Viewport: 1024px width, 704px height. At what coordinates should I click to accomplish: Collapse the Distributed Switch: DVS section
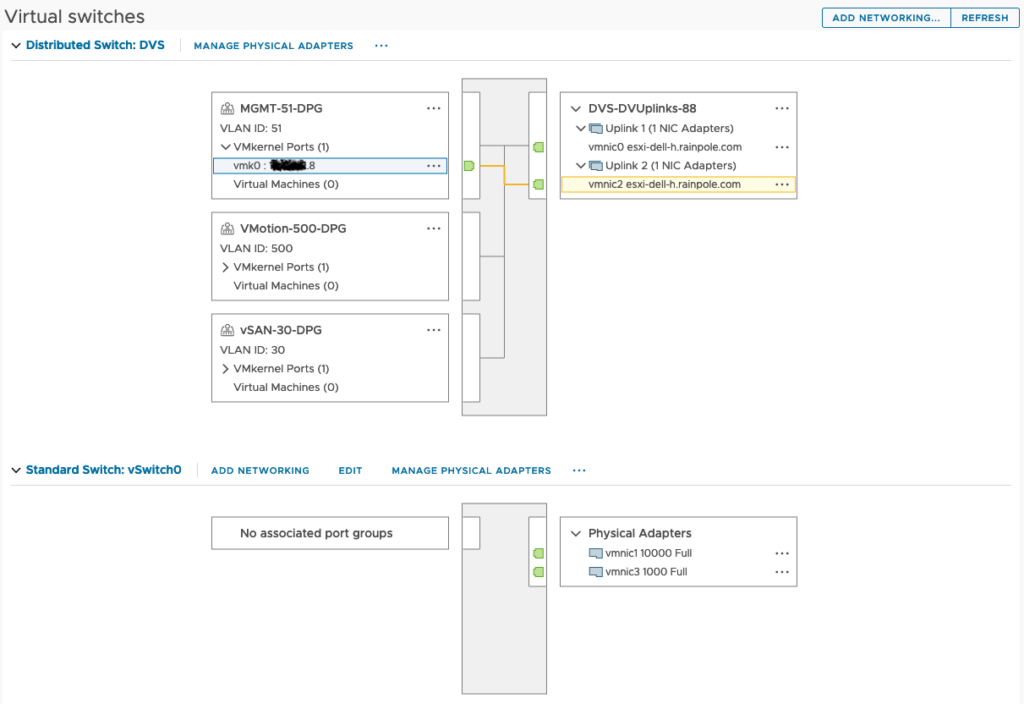point(15,45)
